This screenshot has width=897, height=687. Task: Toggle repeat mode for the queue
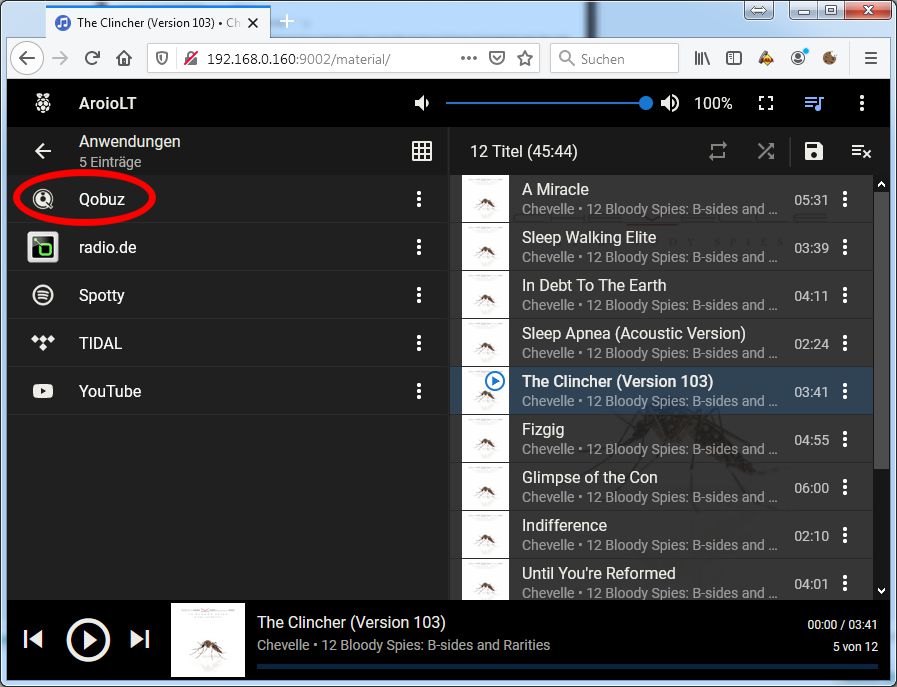(x=717, y=151)
